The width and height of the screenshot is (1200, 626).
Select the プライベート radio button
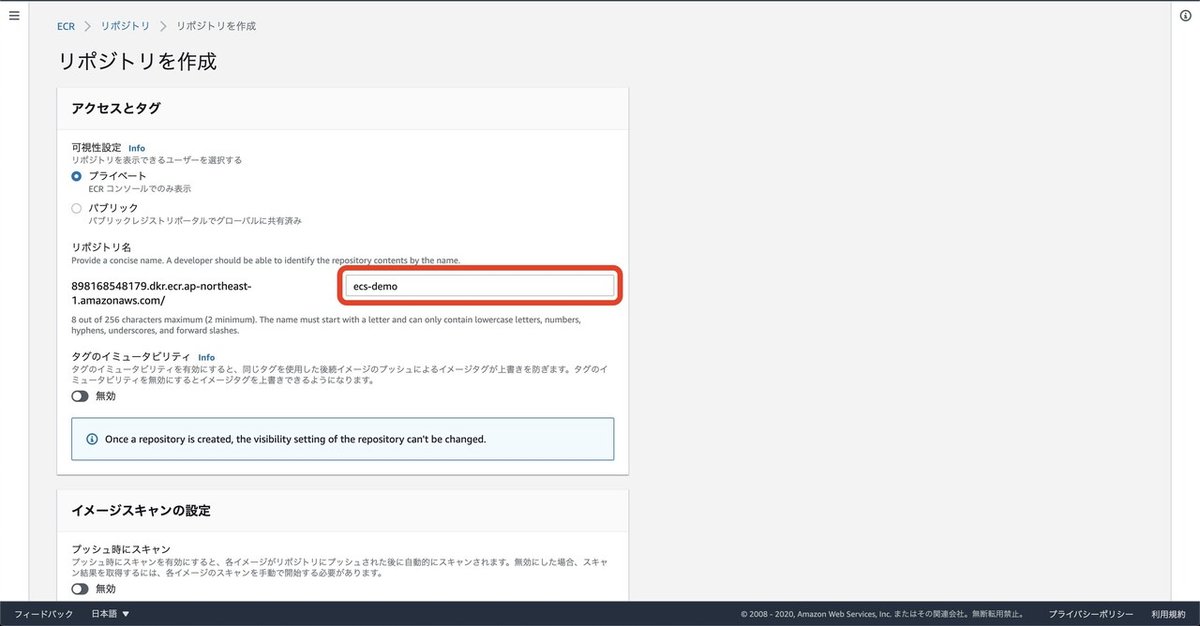(77, 176)
